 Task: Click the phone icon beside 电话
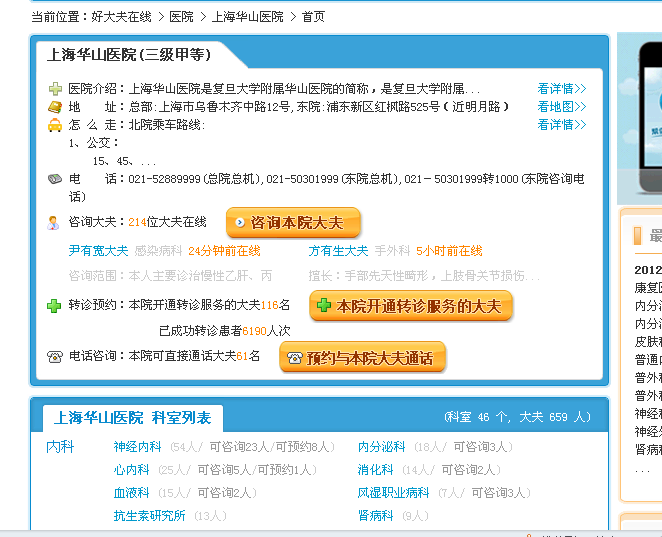pos(55,179)
